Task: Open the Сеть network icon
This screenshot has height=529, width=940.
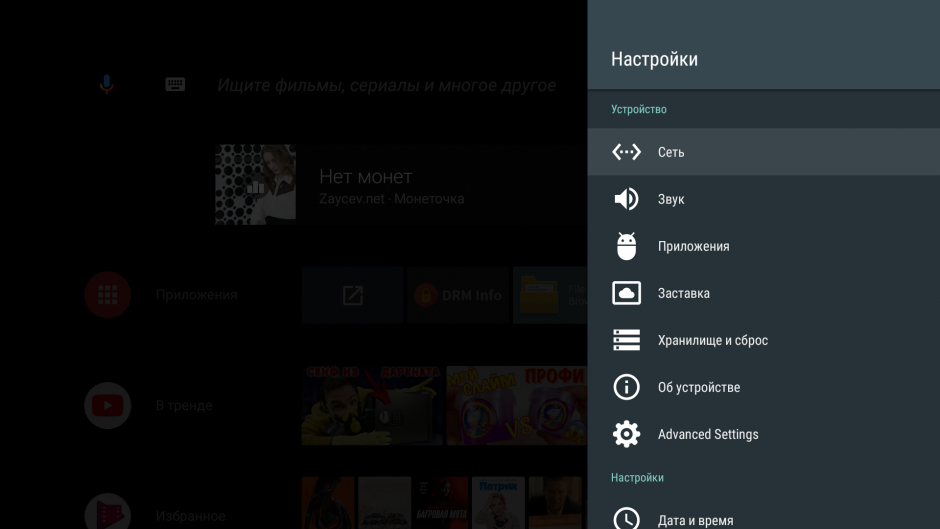Action: click(626, 152)
